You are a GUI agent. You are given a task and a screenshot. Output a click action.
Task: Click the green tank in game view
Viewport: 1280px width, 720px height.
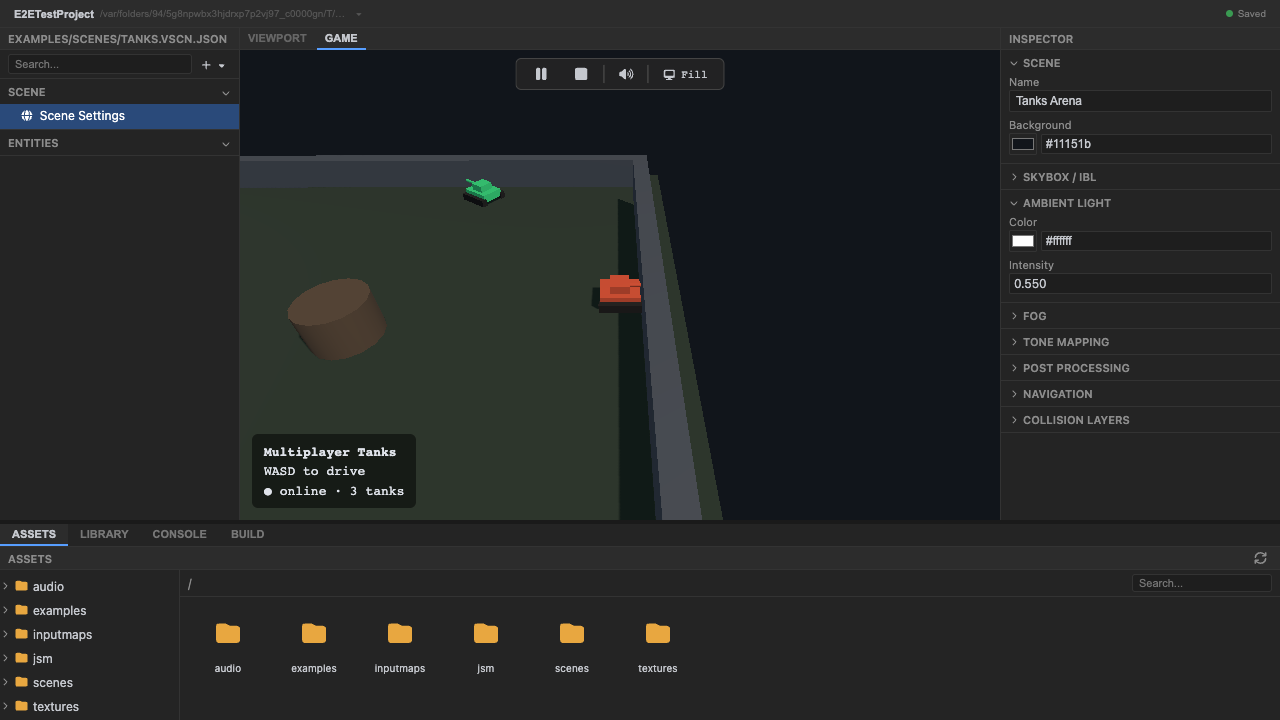(x=483, y=190)
